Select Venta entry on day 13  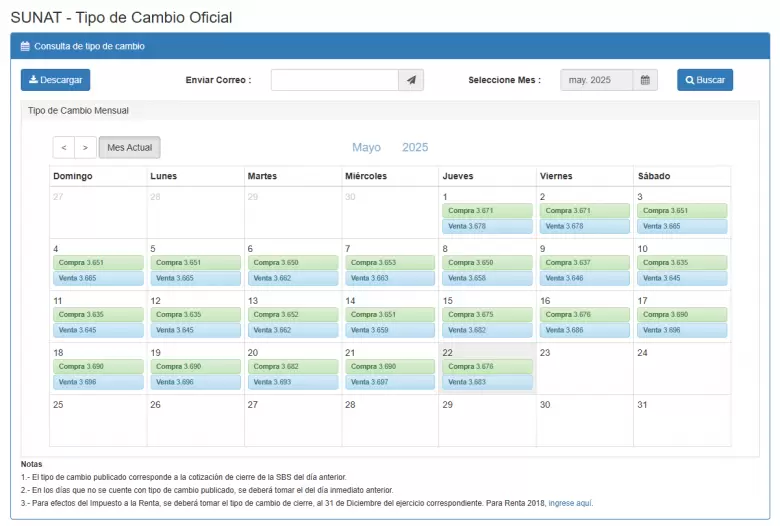click(293, 330)
